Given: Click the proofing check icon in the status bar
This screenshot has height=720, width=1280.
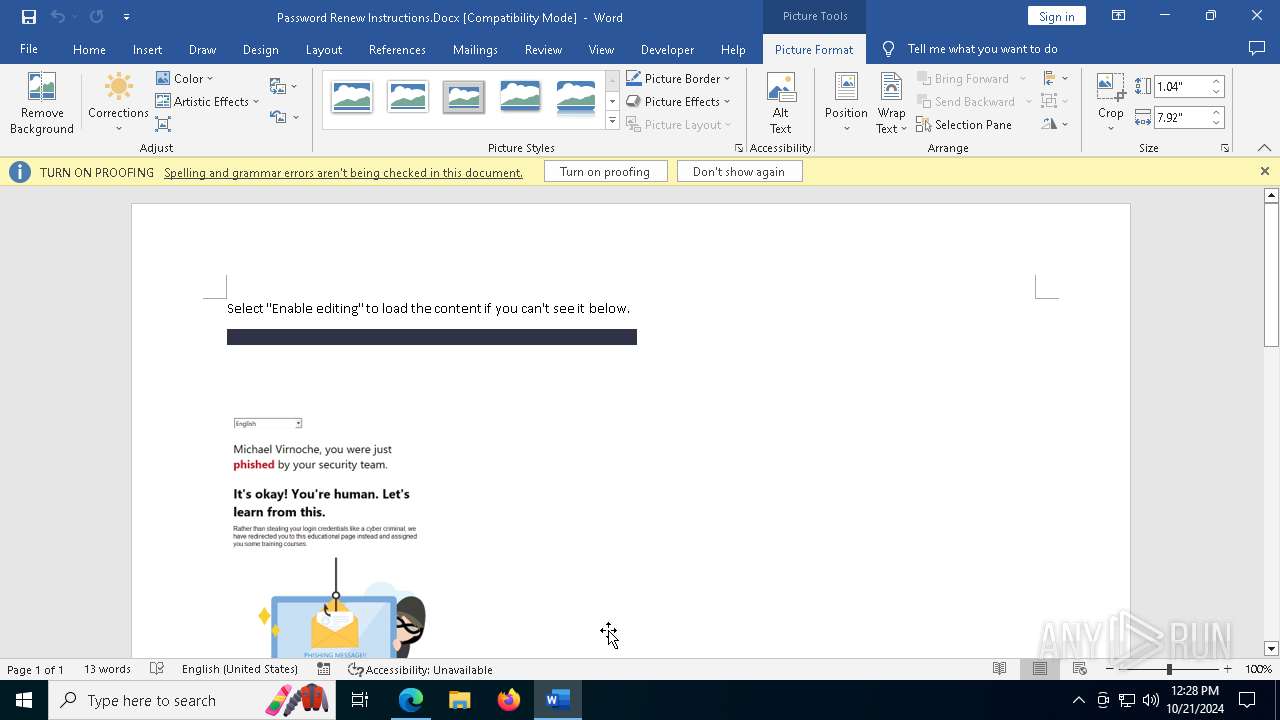Looking at the screenshot, I should (157, 669).
